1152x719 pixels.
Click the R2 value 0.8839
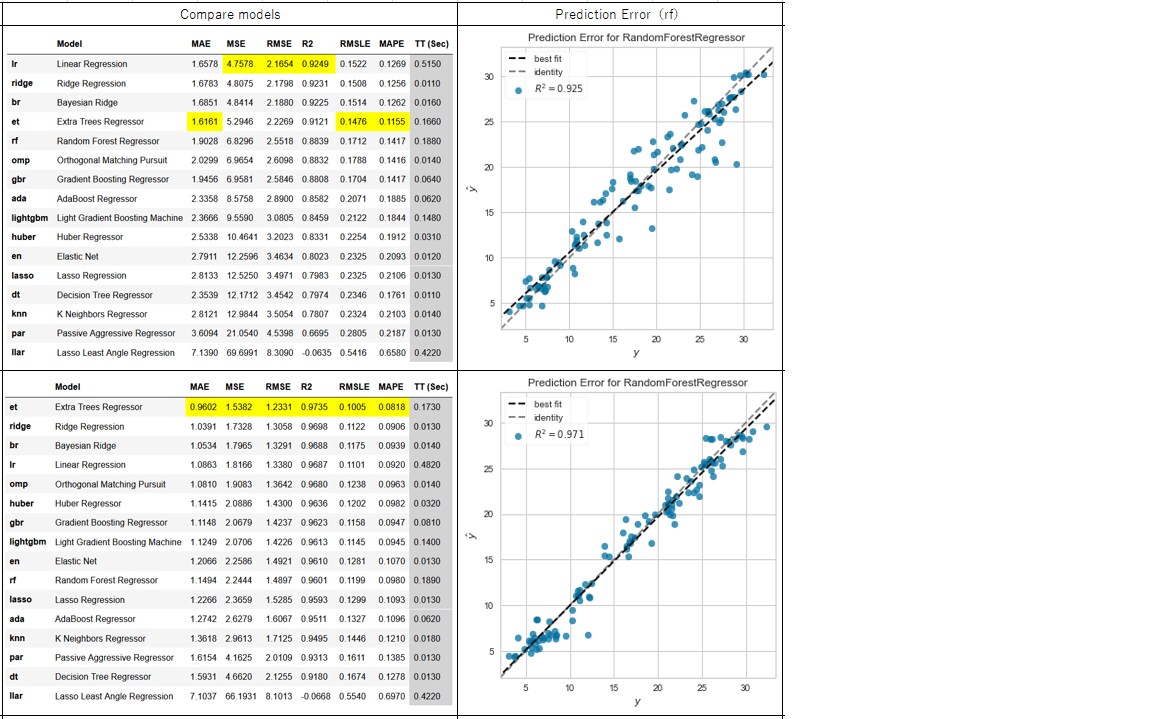click(314, 141)
